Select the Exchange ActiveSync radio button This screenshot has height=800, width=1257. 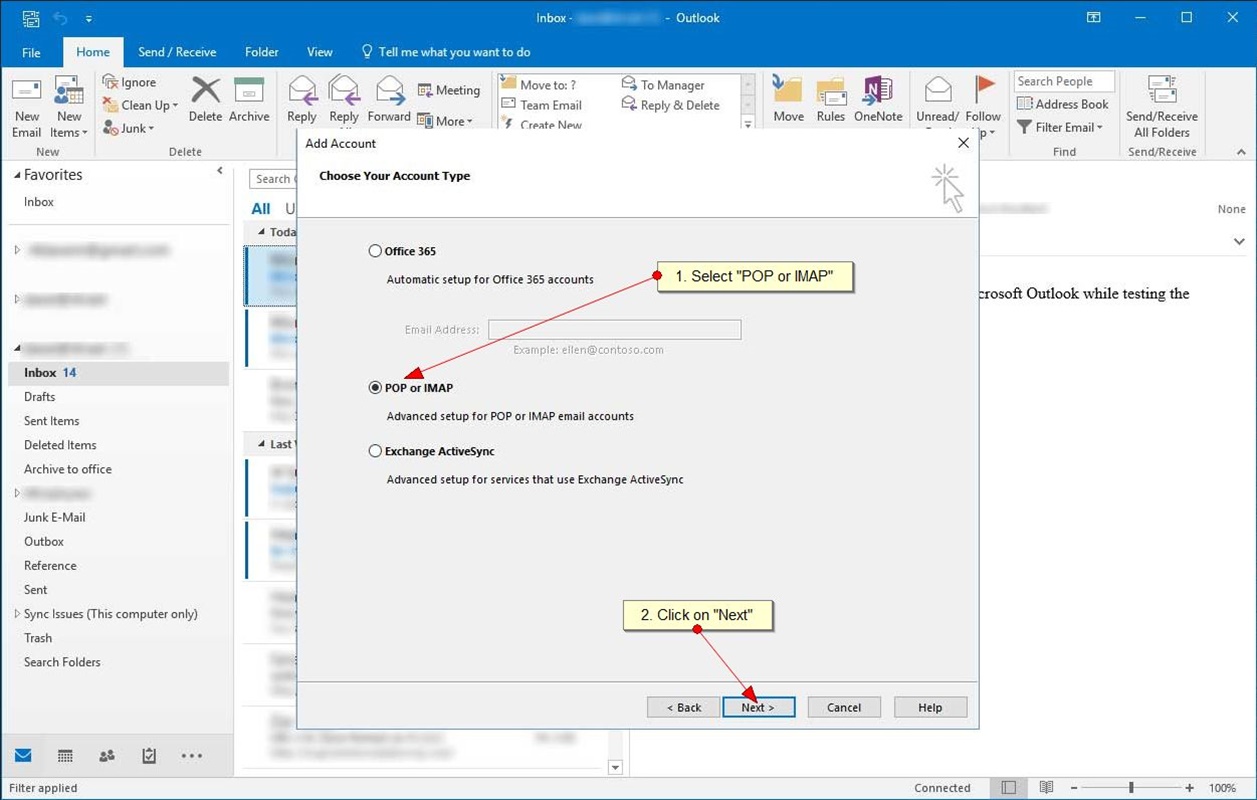click(x=375, y=451)
